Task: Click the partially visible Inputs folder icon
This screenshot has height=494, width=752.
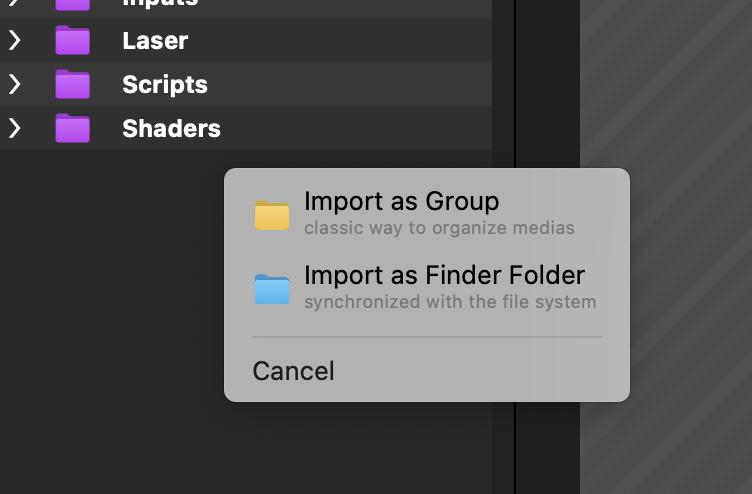Action: point(72,4)
